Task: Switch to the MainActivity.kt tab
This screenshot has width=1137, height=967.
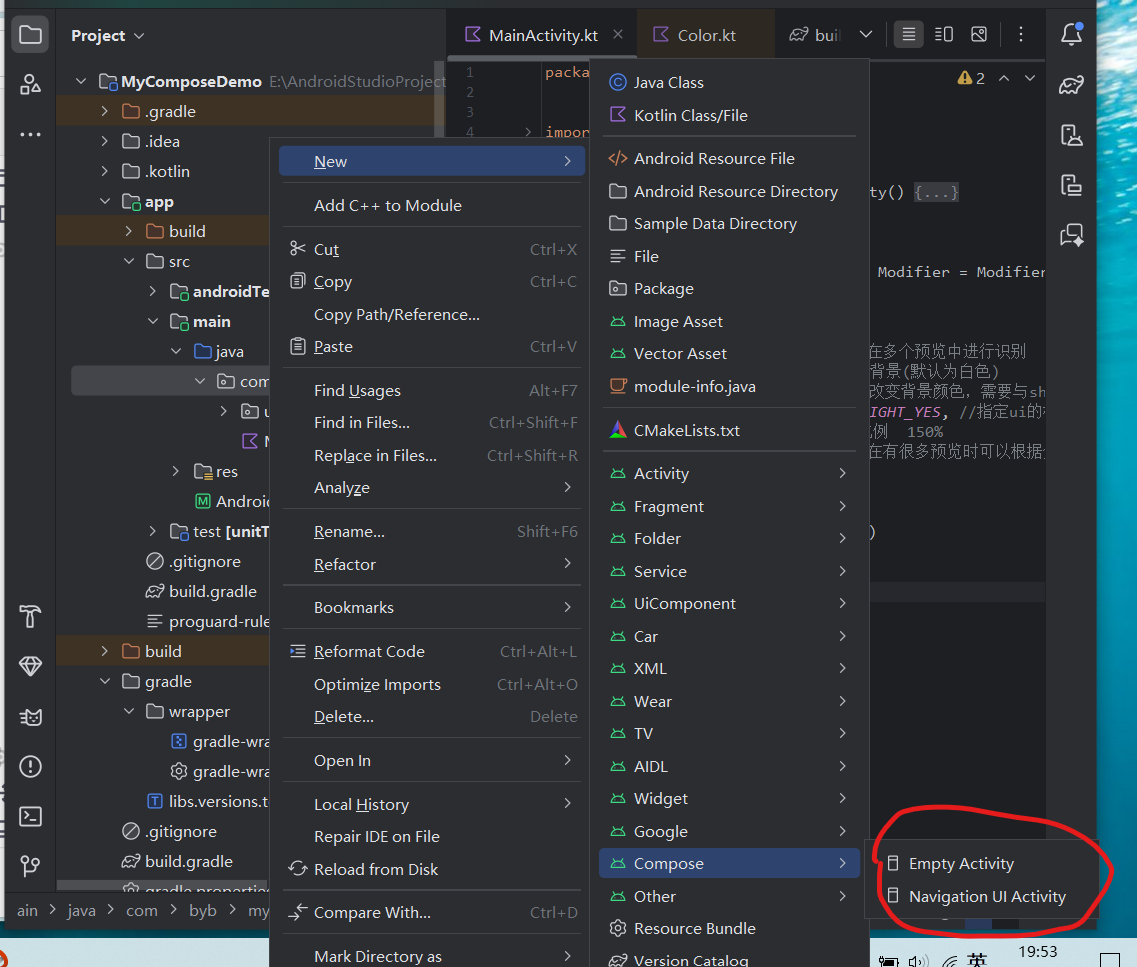Action: (542, 35)
